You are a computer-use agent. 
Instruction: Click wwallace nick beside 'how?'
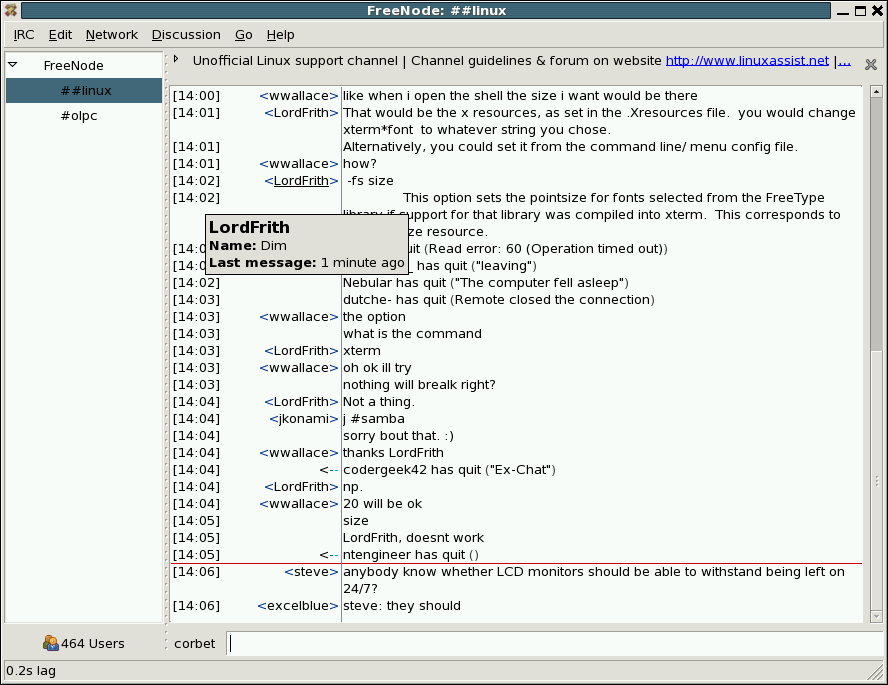pyautogui.click(x=298, y=164)
